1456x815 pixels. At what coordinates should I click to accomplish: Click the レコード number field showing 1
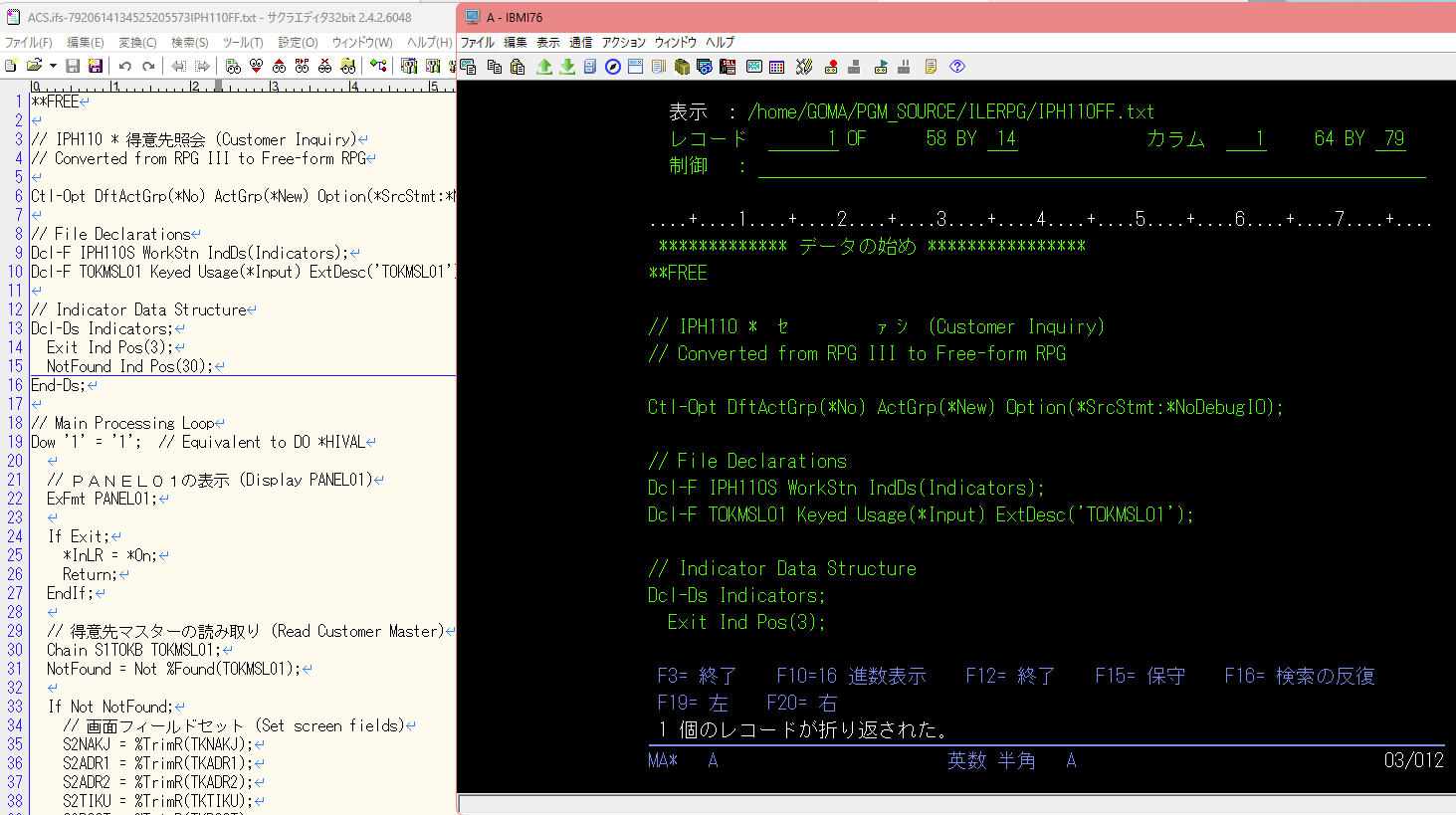[803, 138]
